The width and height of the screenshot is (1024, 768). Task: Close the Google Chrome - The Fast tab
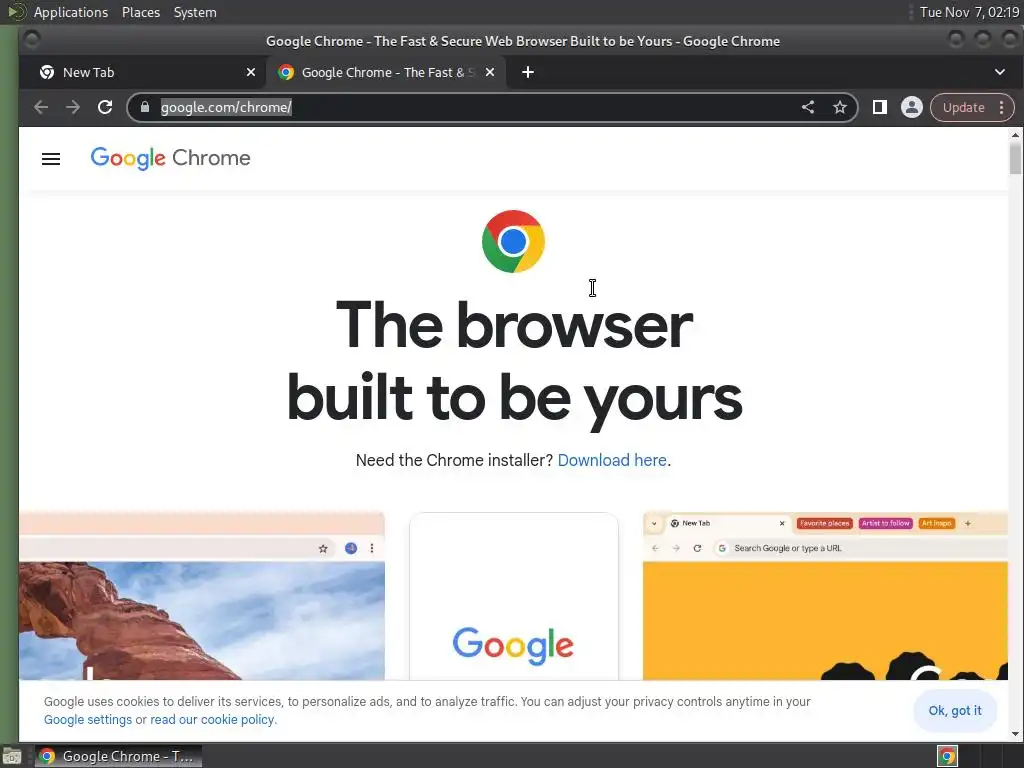coord(490,72)
